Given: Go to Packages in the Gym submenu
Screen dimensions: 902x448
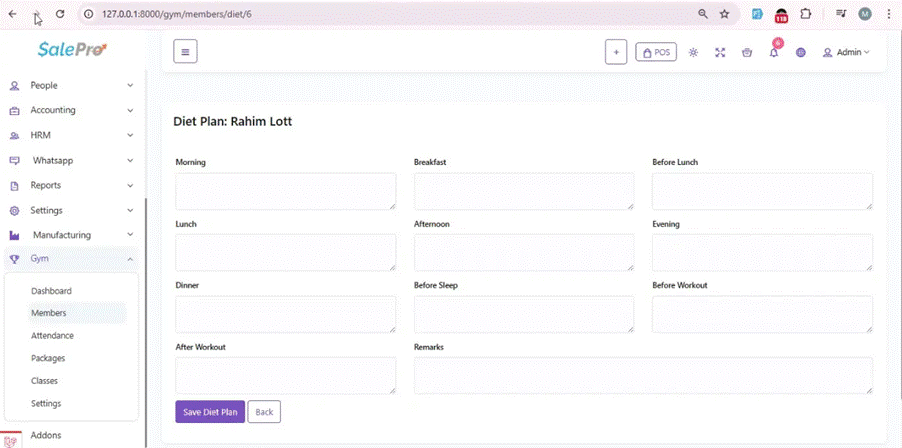Looking at the screenshot, I should 49,358.
